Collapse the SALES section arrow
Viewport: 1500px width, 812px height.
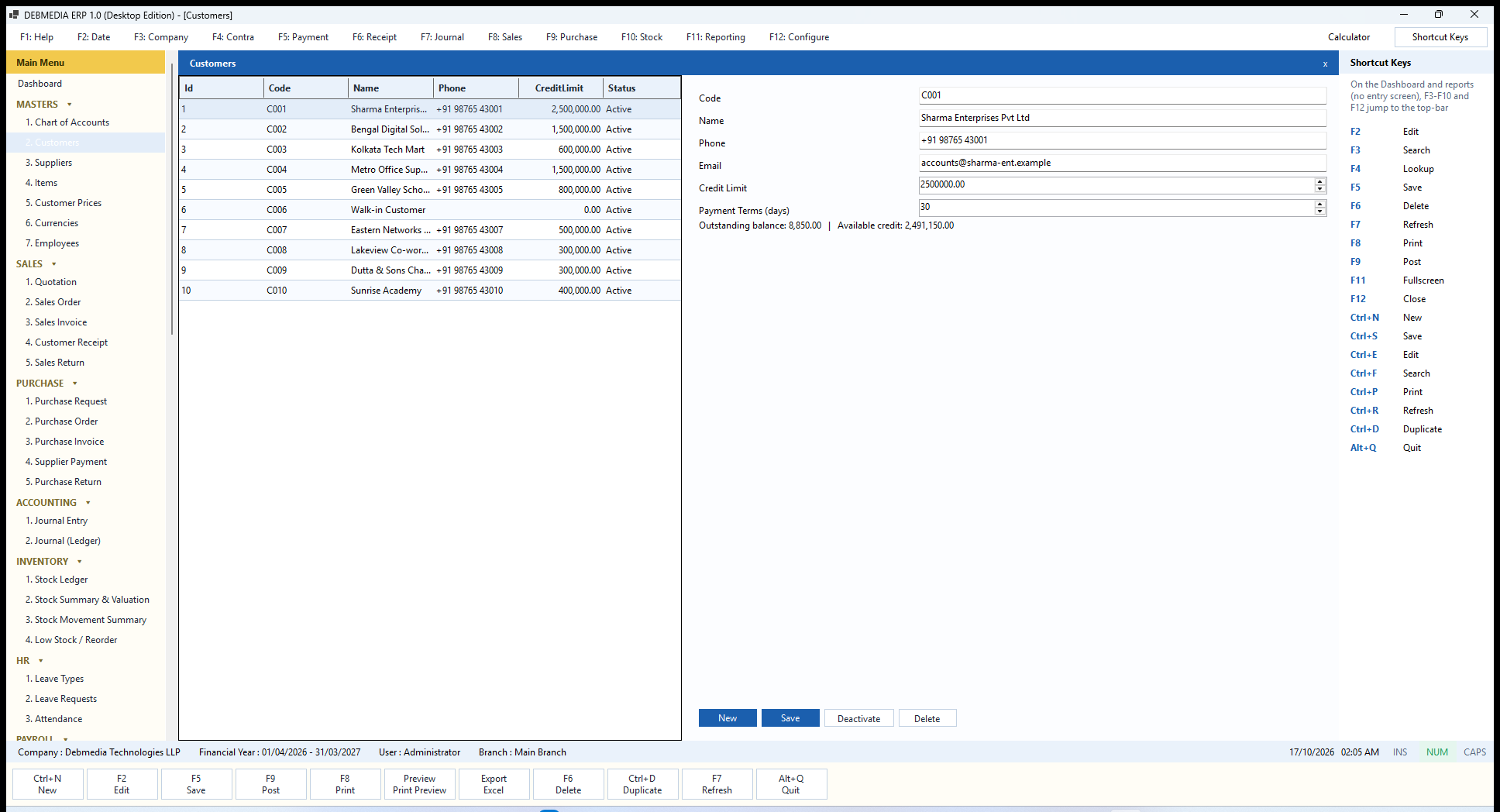(x=54, y=264)
